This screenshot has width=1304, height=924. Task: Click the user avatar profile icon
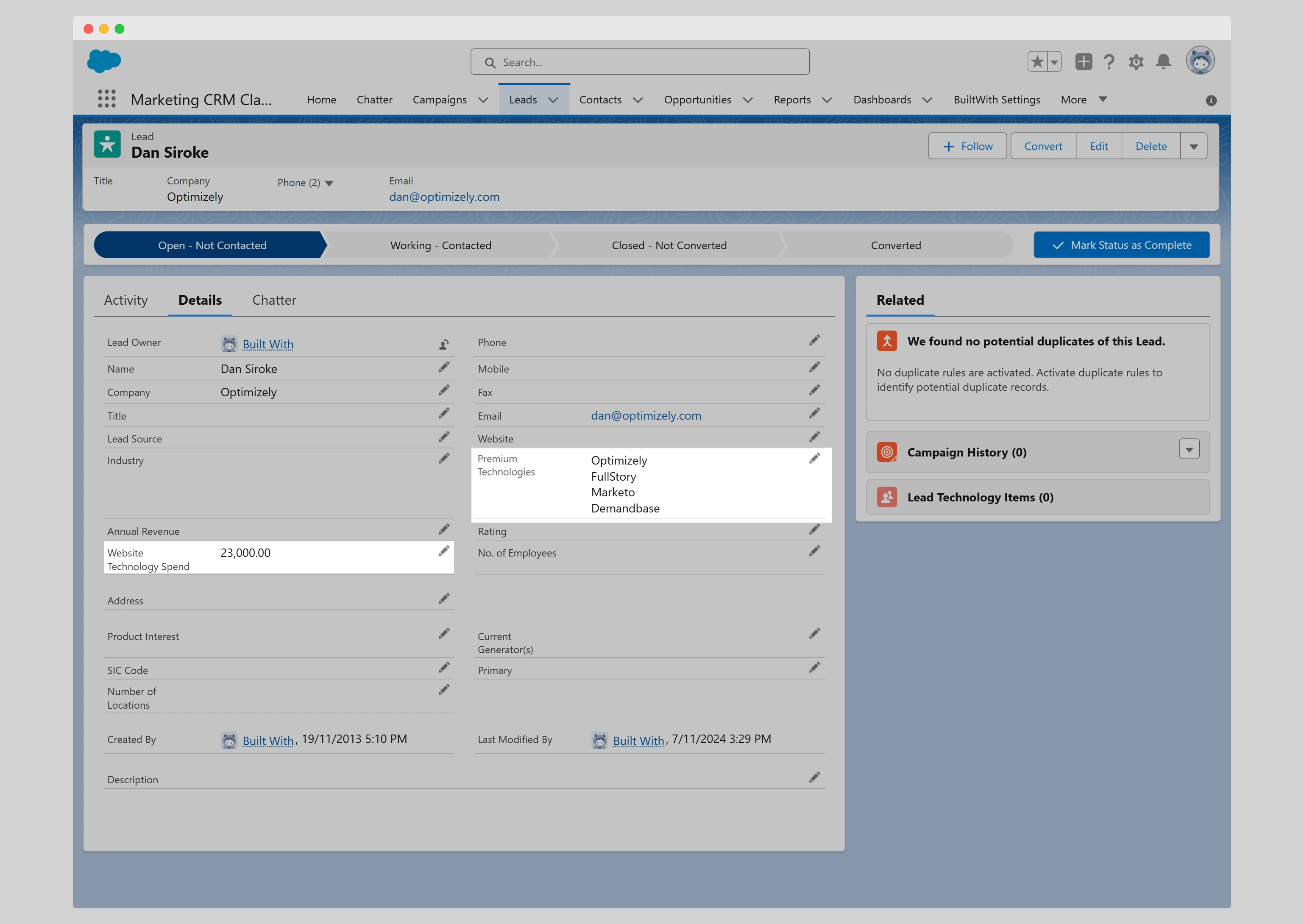[1200, 61]
